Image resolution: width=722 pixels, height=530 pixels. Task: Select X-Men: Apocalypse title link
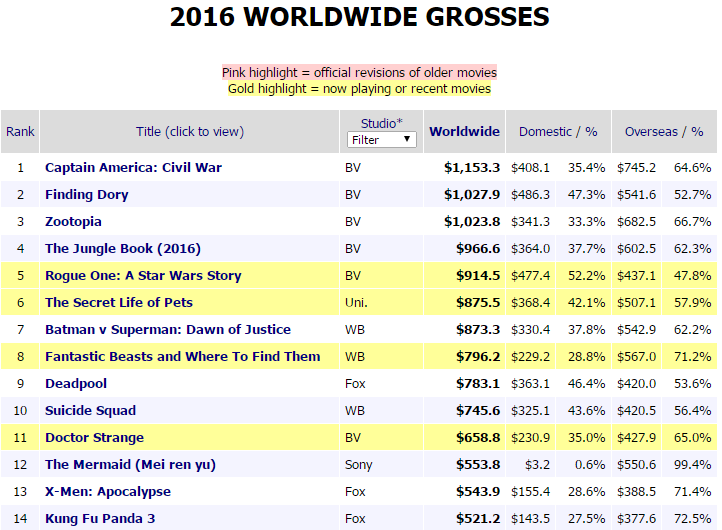108,491
